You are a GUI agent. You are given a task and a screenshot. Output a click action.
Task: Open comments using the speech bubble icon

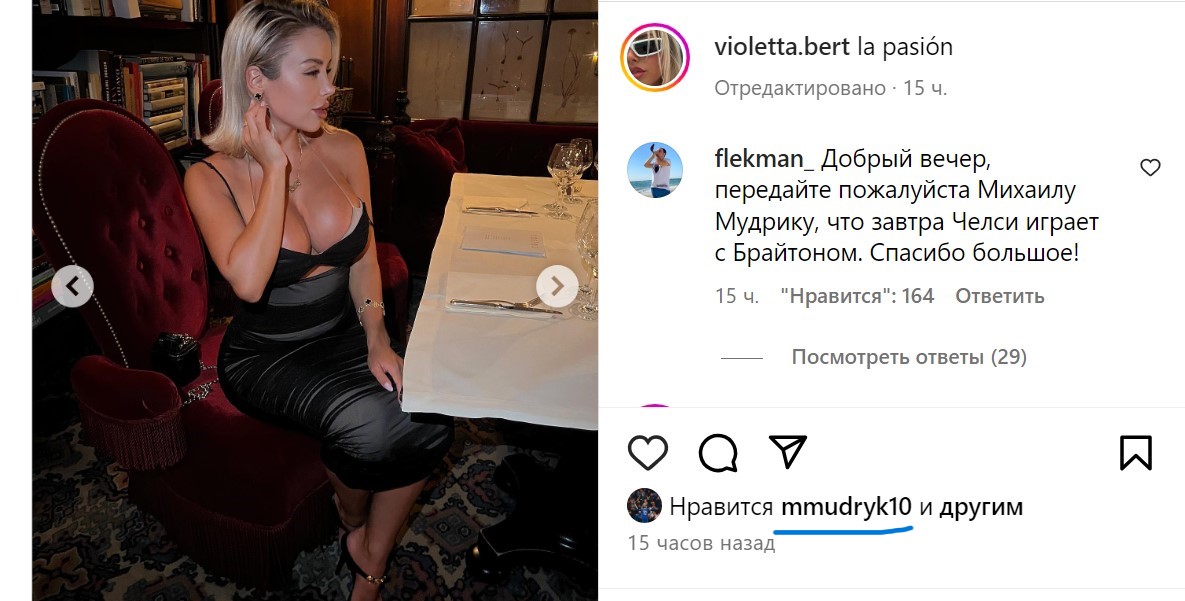(718, 453)
